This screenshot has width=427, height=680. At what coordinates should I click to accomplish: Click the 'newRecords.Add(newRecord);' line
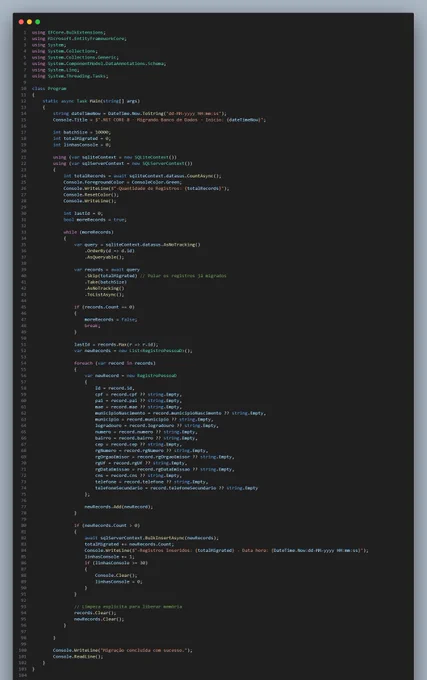click(119, 507)
